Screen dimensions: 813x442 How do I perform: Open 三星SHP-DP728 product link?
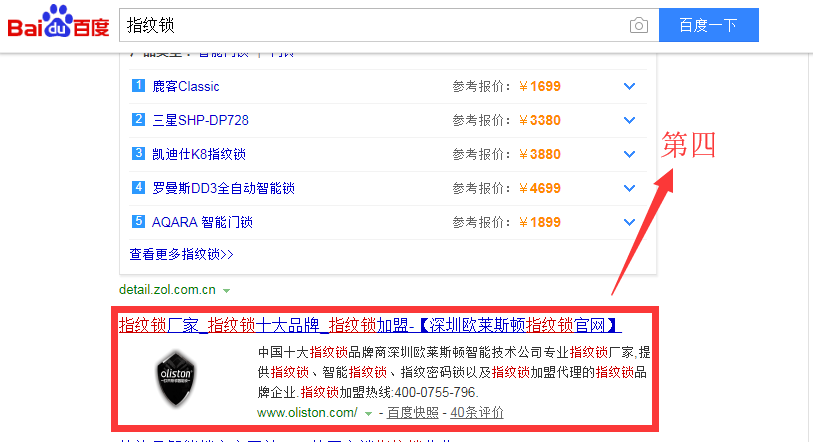click(x=200, y=120)
